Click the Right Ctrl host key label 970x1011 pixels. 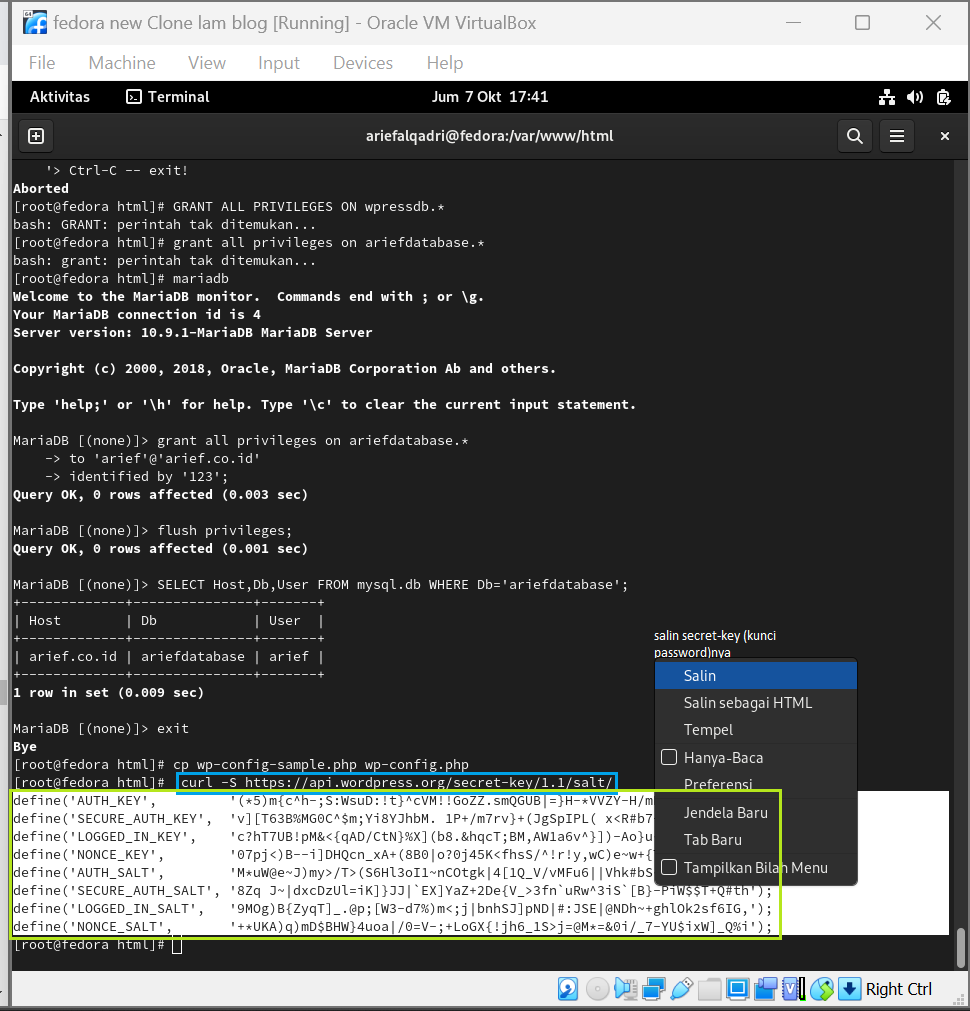pyautogui.click(x=898, y=988)
